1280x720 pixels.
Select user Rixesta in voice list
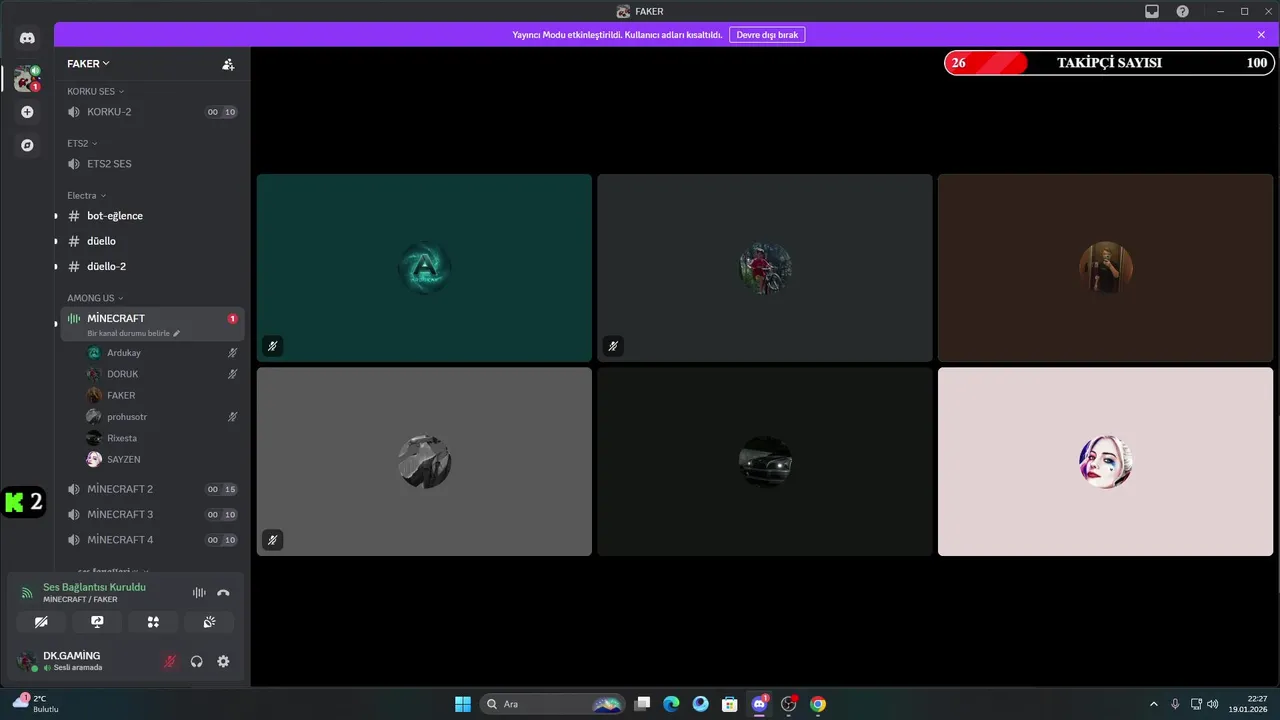tap(162, 438)
